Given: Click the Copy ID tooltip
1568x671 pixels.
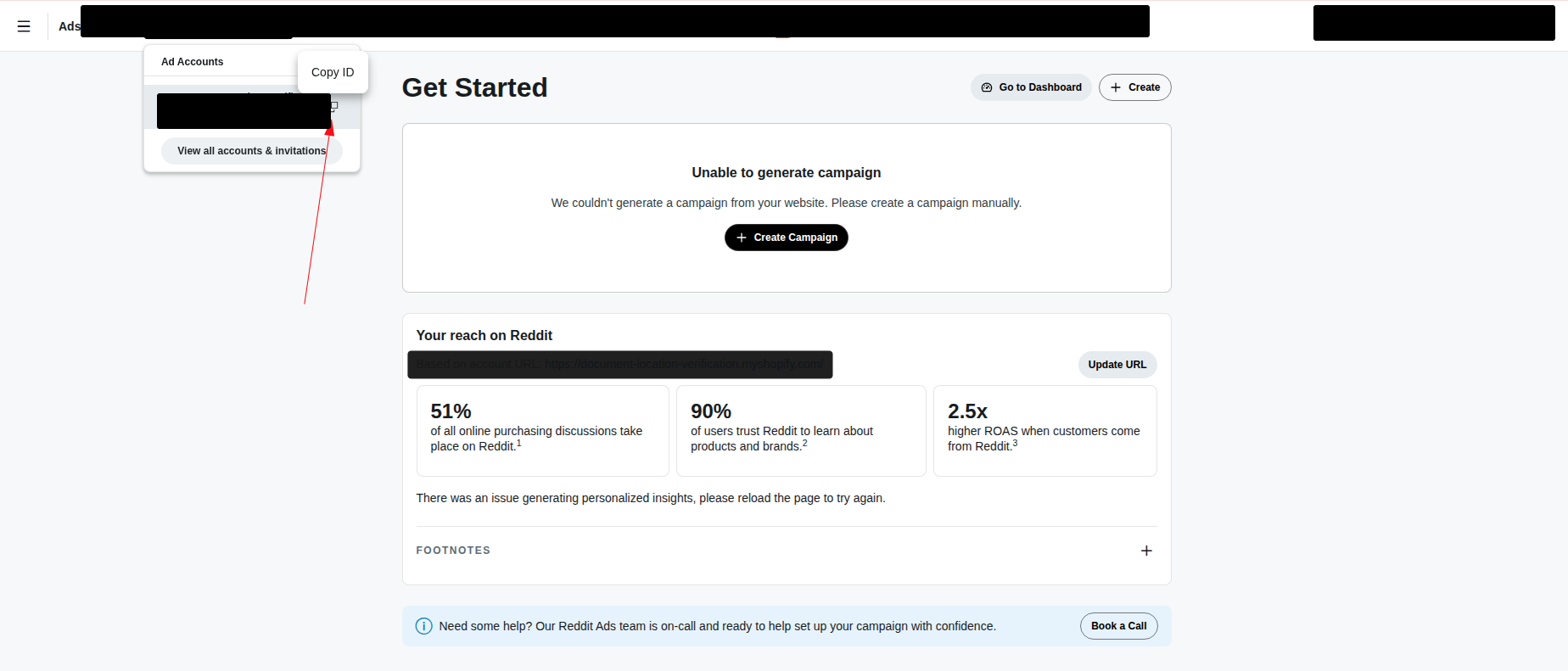Looking at the screenshot, I should (x=333, y=72).
